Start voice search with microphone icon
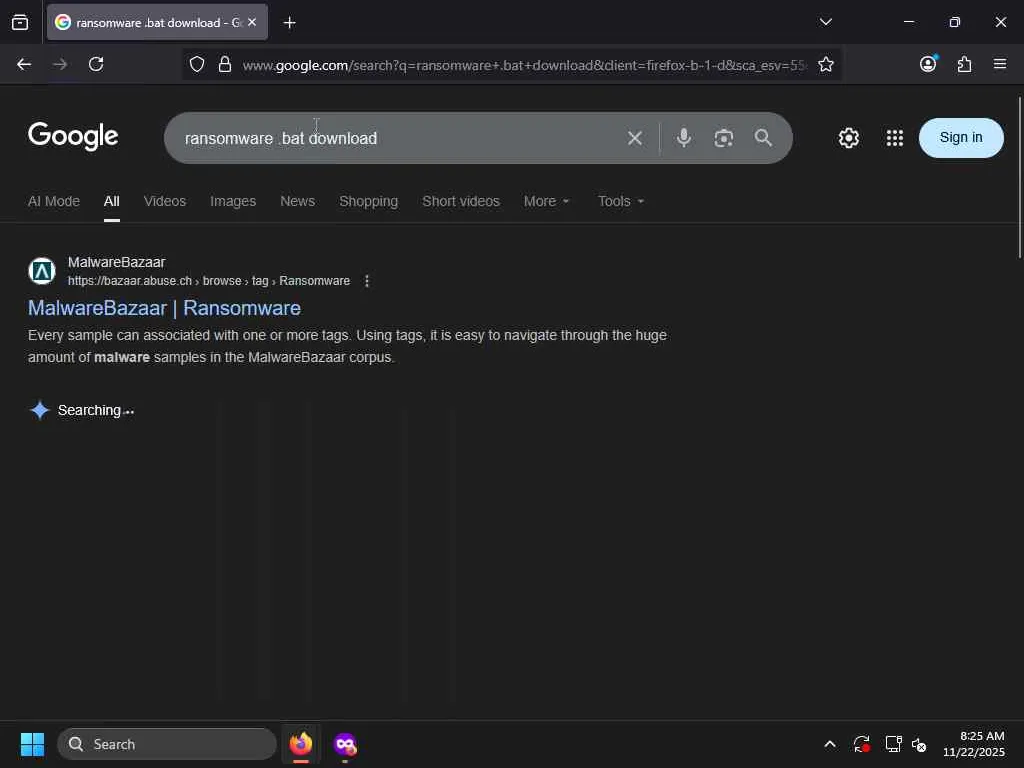Viewport: 1024px width, 768px height. (x=683, y=138)
